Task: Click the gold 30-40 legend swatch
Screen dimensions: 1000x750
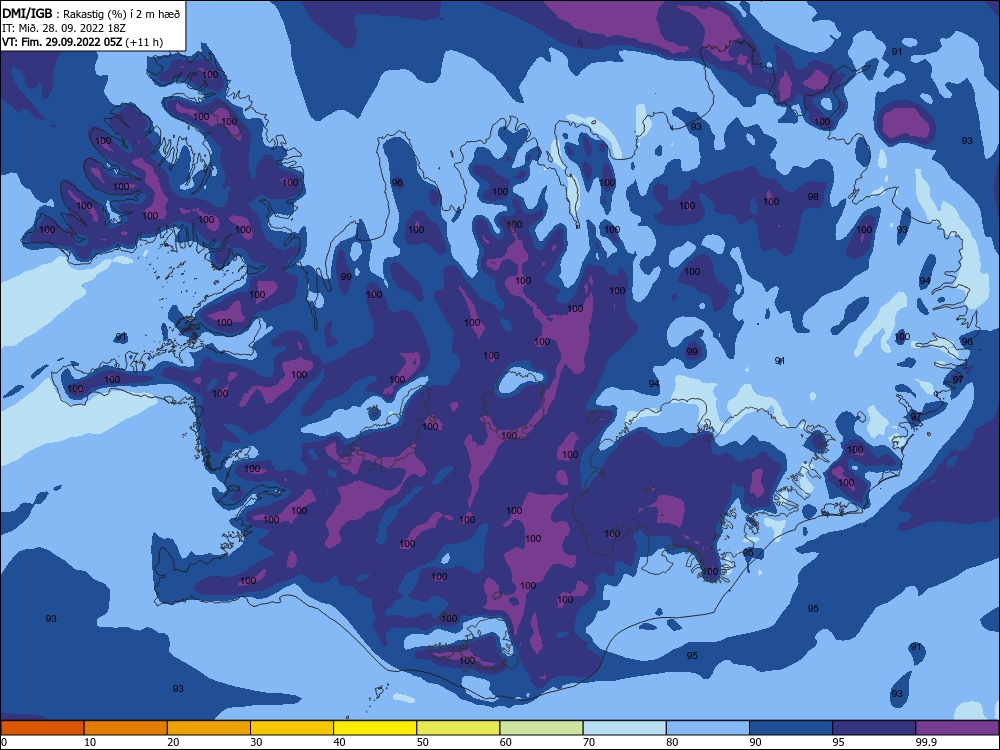Action: pos(292,728)
